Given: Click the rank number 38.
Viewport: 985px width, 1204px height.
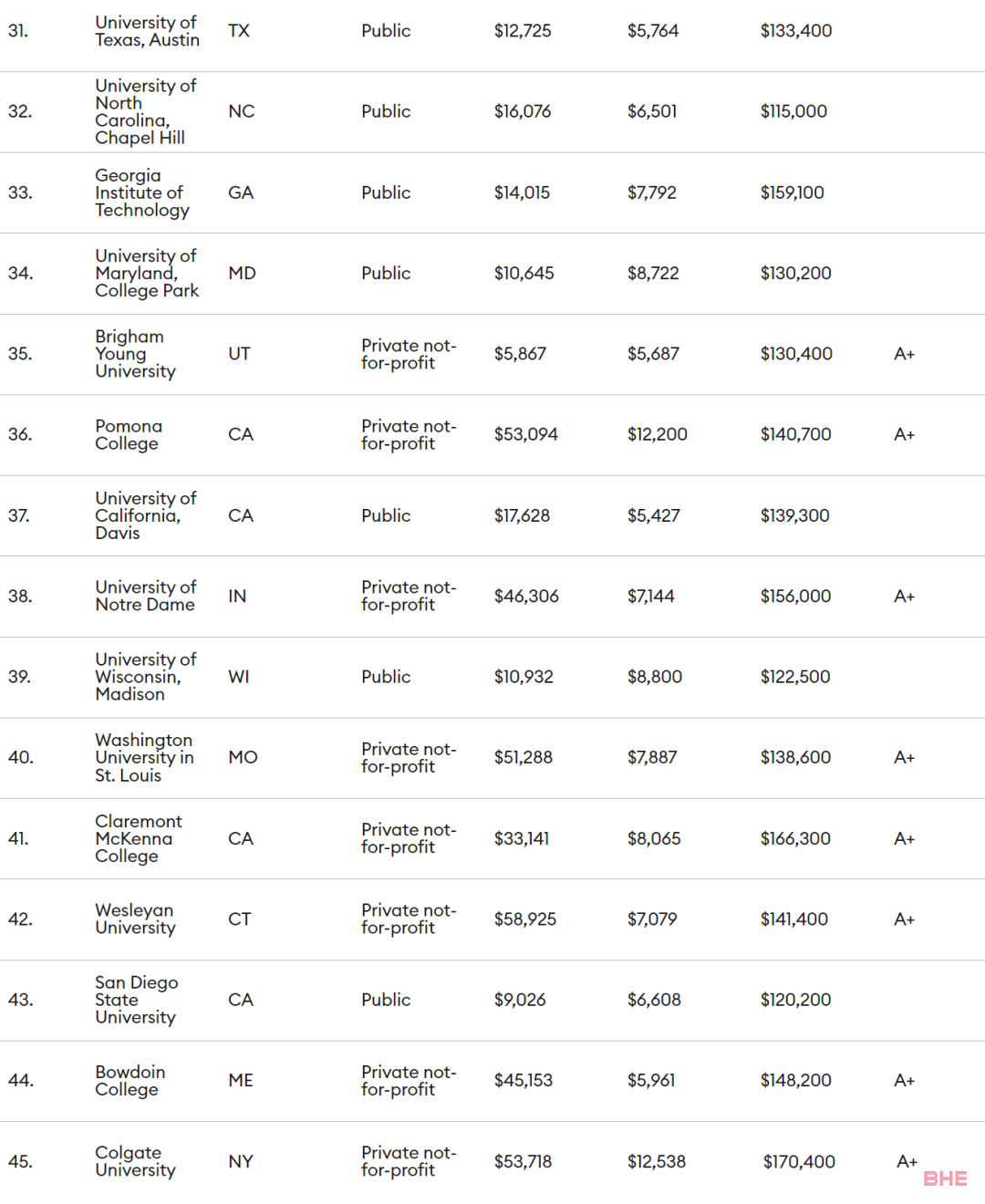Looking at the screenshot, I should [x=20, y=596].
